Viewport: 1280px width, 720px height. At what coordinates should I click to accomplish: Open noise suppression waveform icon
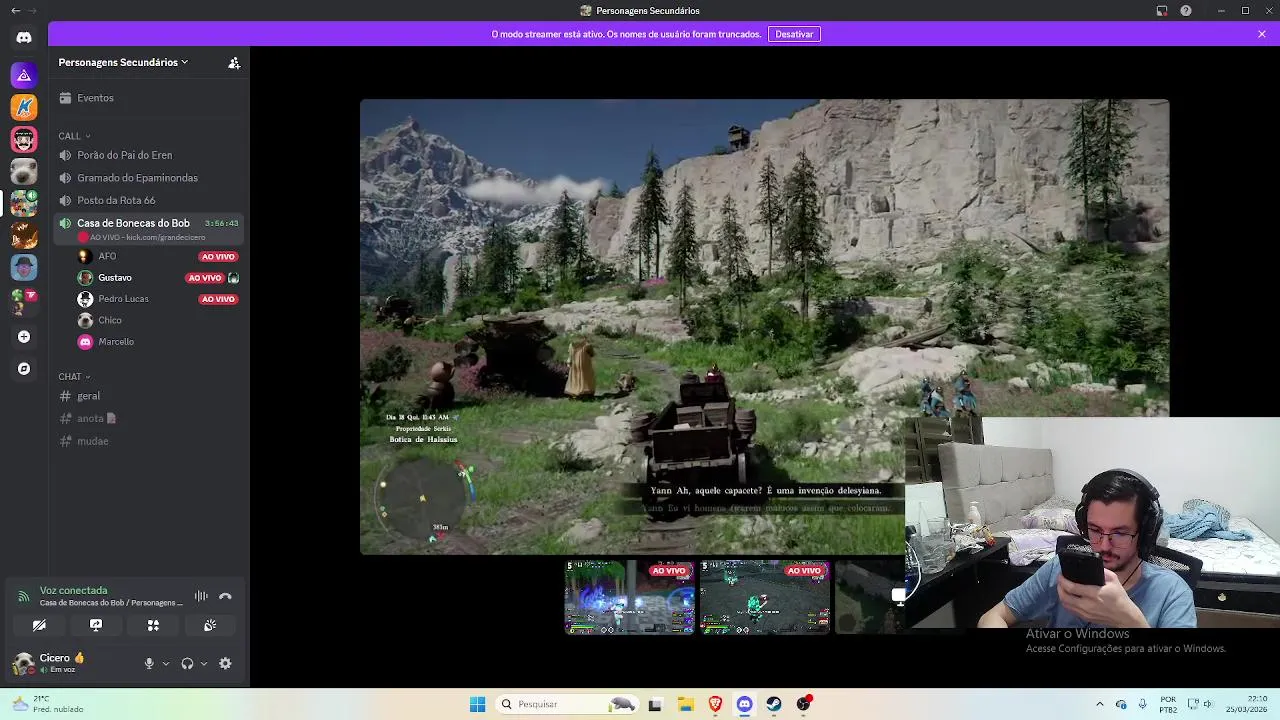pyautogui.click(x=201, y=596)
